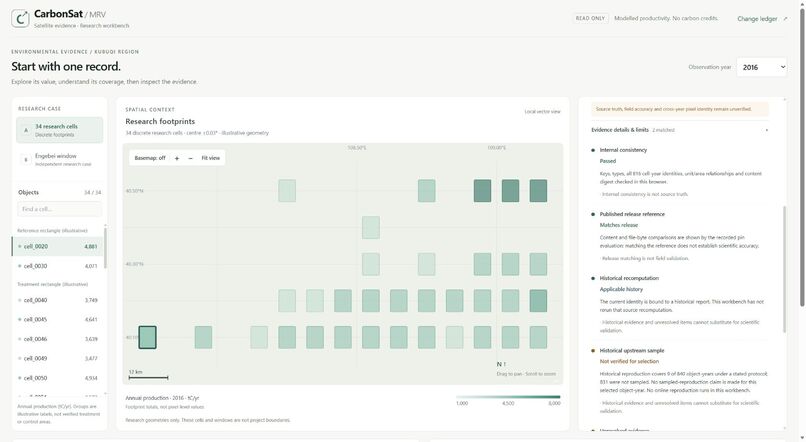Click the value 4,881 for cell_0020
806x442 pixels.
pos(90,247)
